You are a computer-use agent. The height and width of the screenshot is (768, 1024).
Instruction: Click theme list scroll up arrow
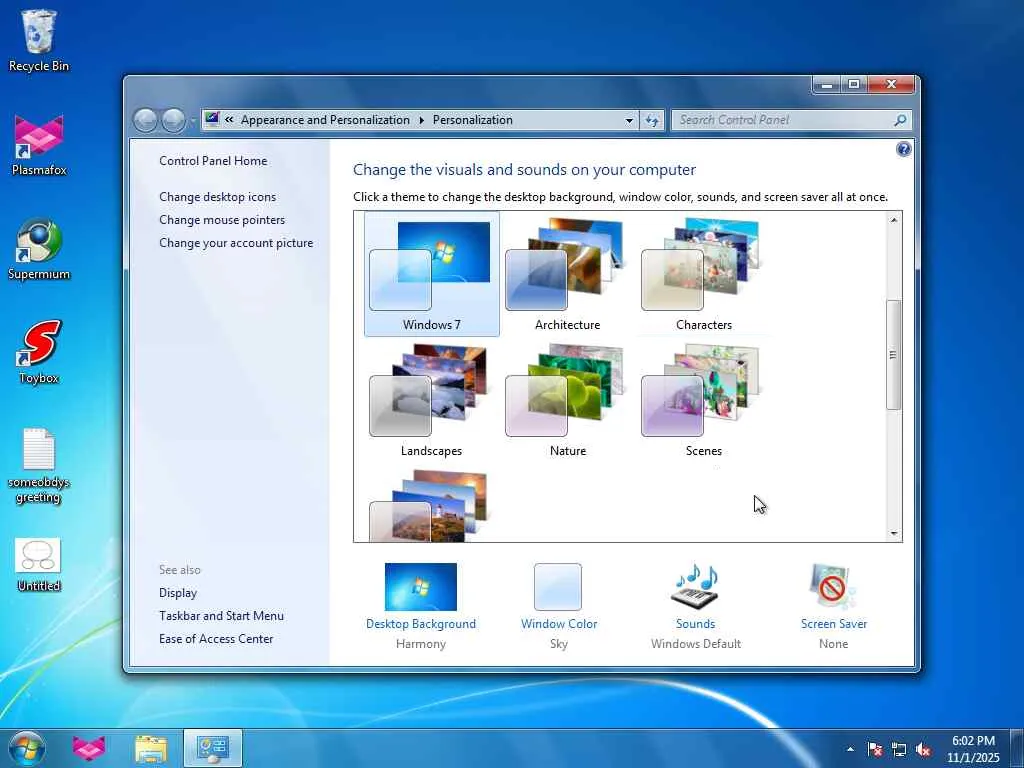pyautogui.click(x=894, y=220)
